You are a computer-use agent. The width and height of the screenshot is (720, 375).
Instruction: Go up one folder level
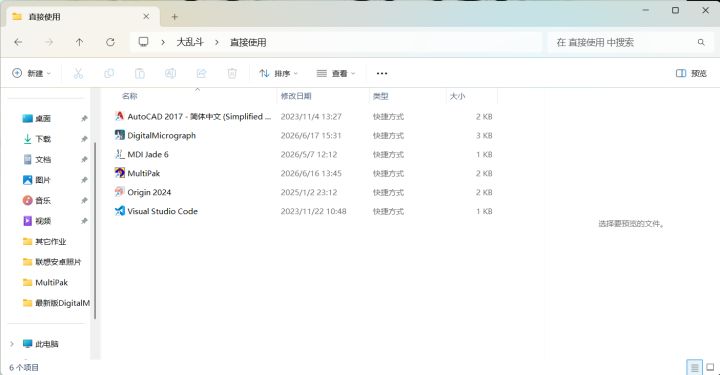[79, 42]
